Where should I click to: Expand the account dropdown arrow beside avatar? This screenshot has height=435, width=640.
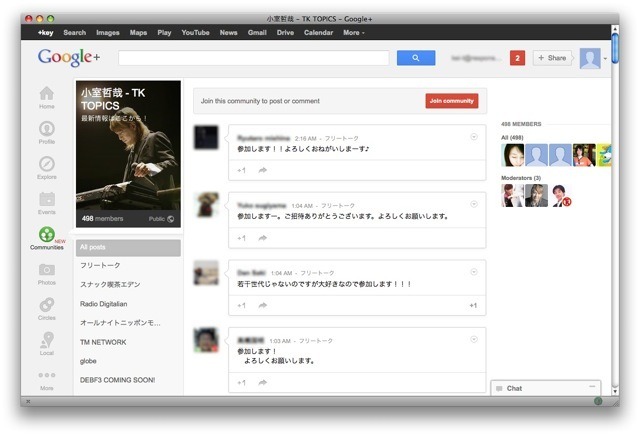click(605, 59)
